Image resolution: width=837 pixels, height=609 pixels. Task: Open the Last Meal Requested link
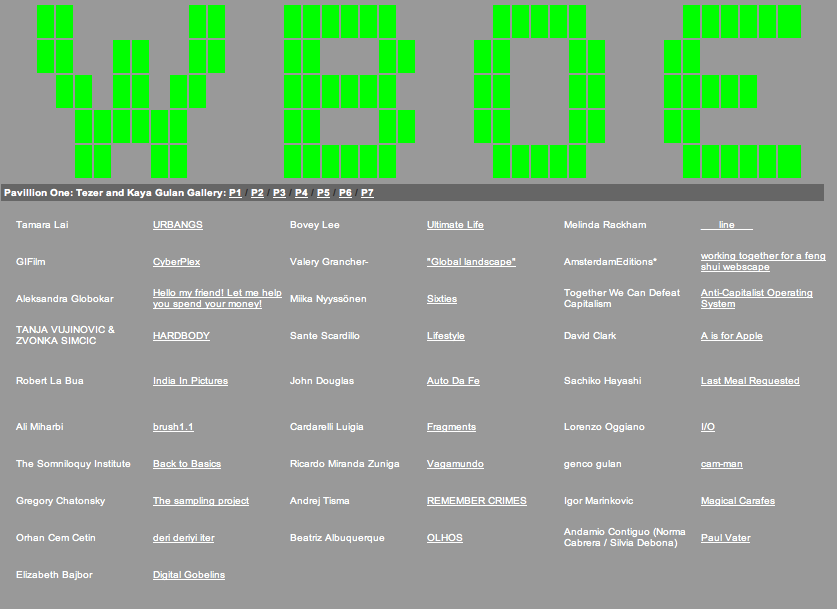(750, 381)
